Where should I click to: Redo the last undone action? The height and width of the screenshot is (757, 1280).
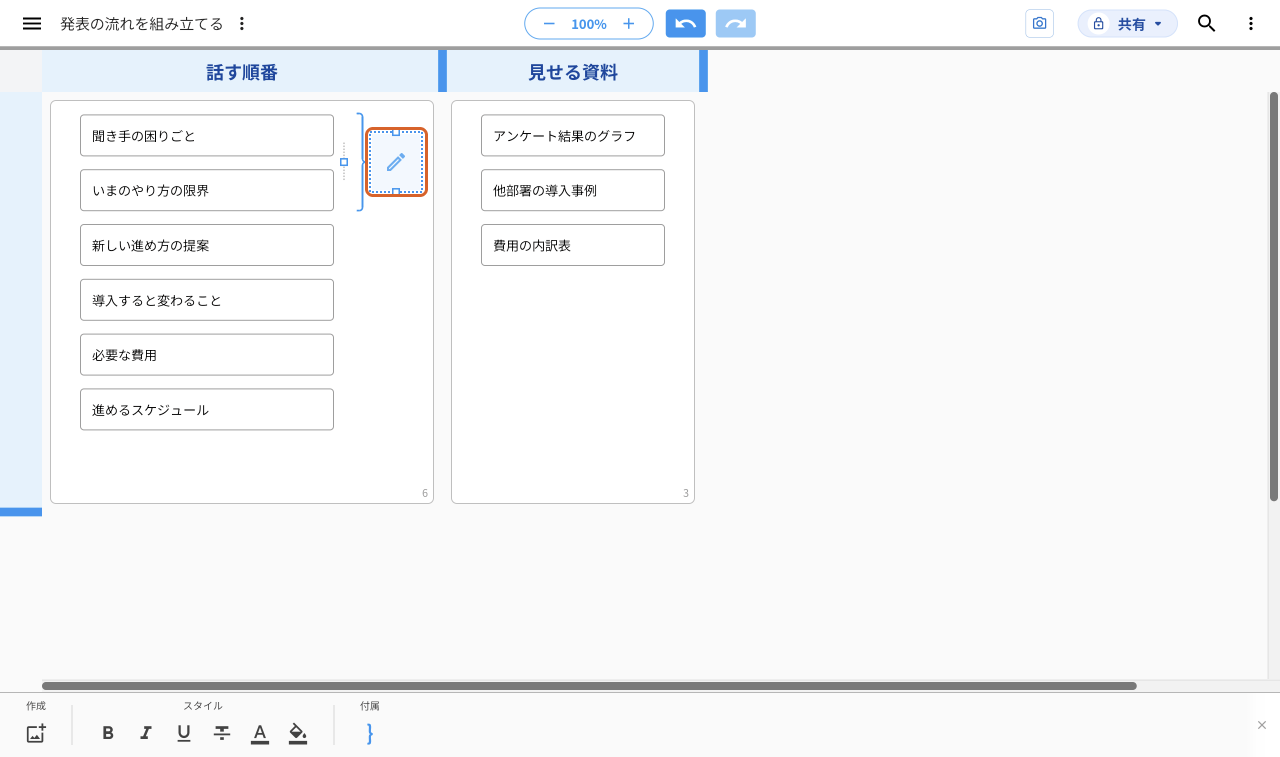point(736,24)
